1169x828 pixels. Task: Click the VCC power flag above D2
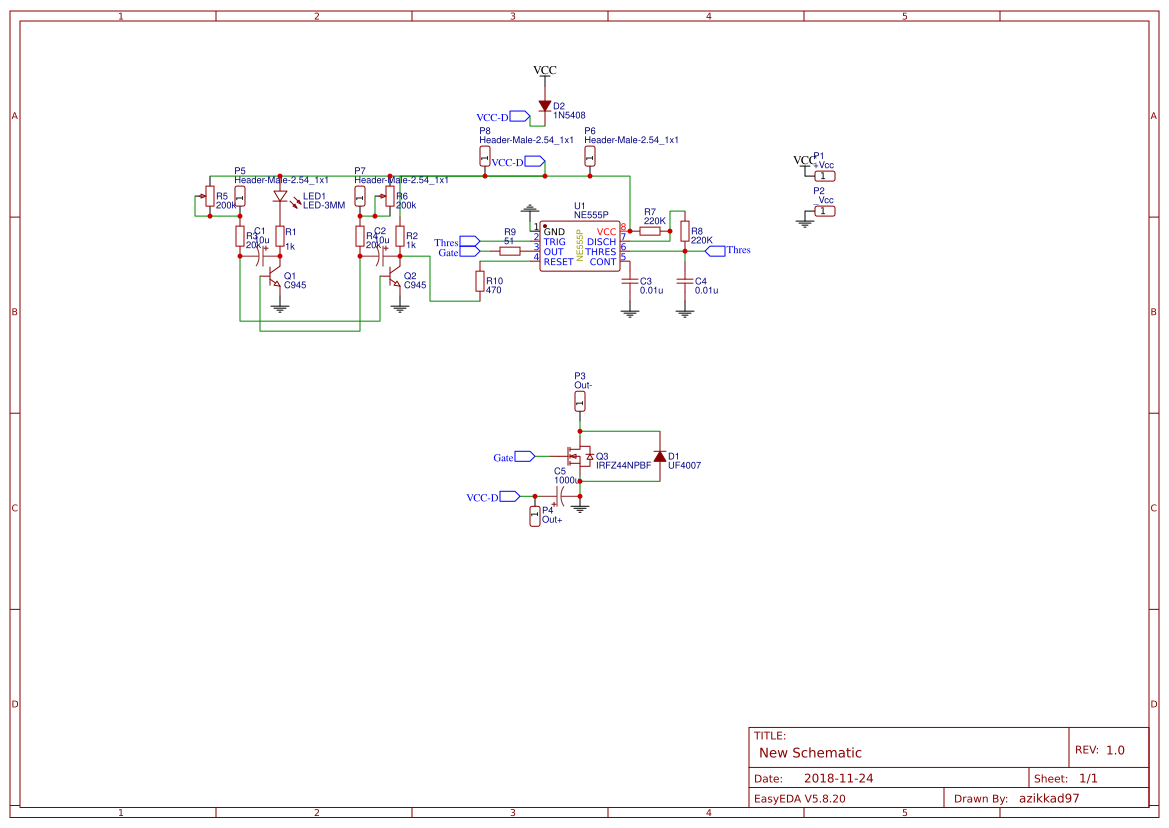tap(543, 70)
